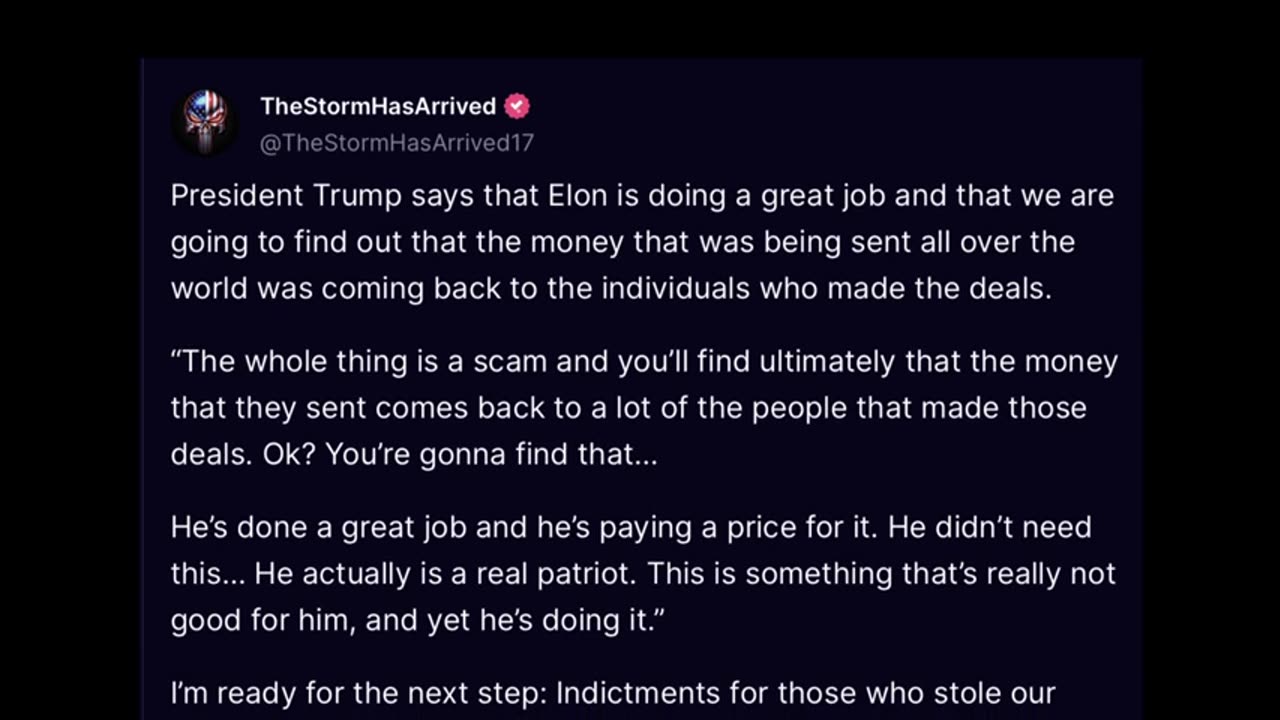Click the line starting "He's done a great job"
1280x720 pixels.
631,527
